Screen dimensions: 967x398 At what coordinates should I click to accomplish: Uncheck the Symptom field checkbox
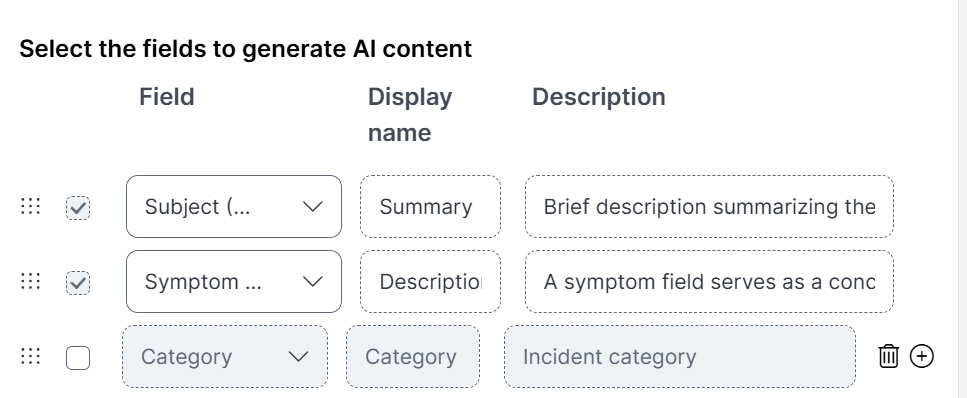tap(78, 283)
